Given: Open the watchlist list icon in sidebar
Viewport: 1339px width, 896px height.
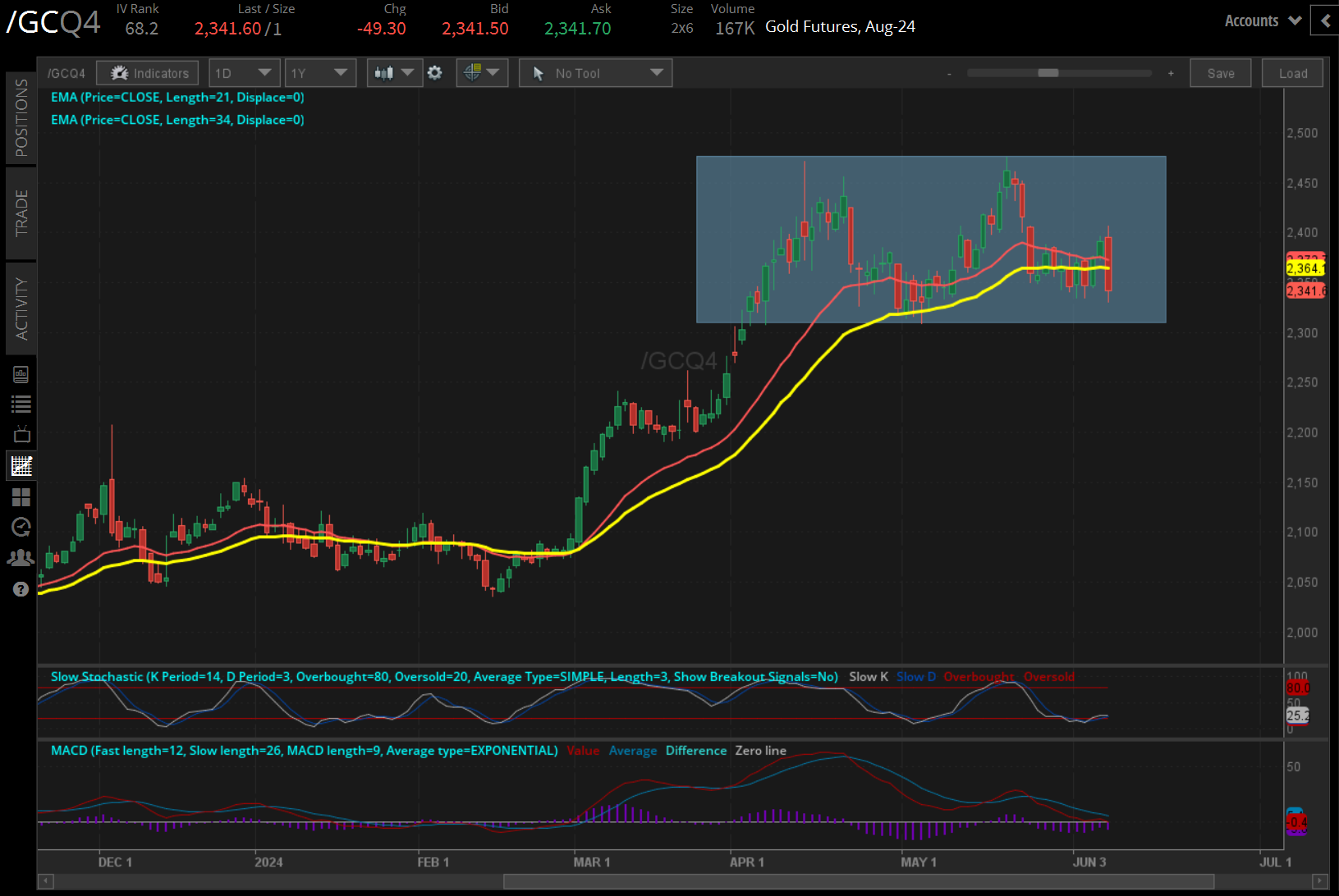Looking at the screenshot, I should click(x=21, y=404).
